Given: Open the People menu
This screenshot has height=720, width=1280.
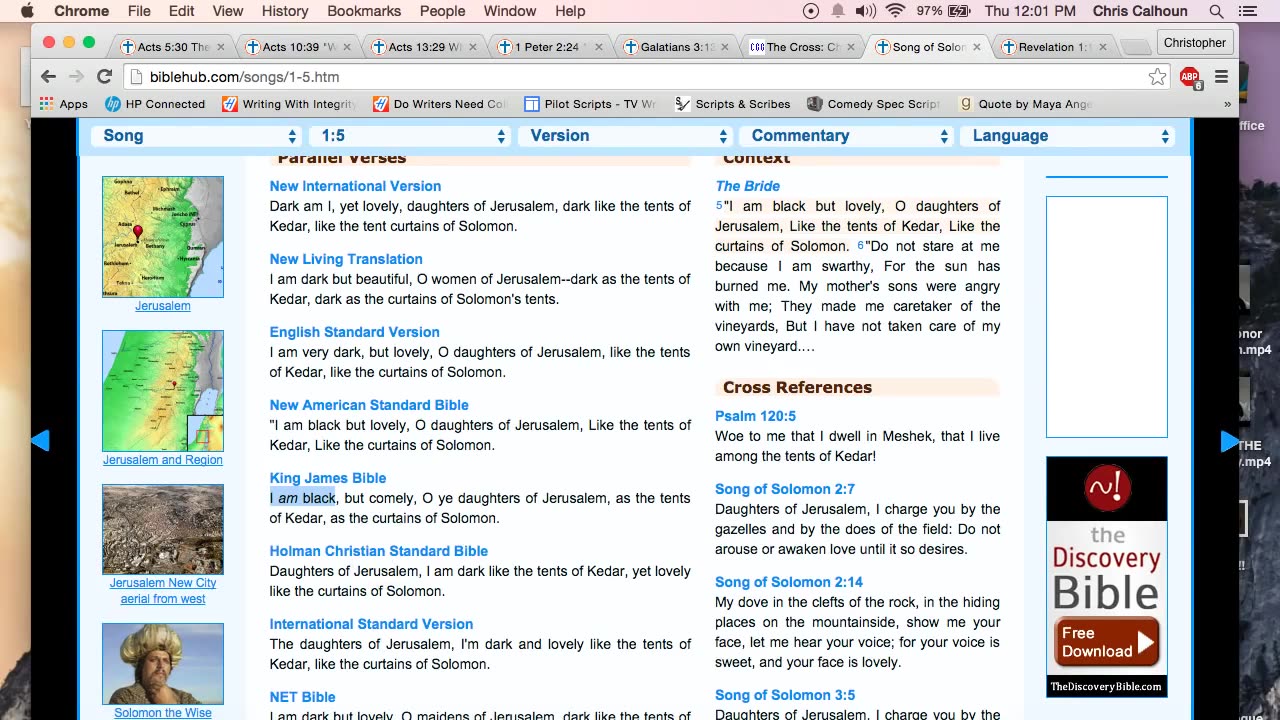Looking at the screenshot, I should coord(442,11).
